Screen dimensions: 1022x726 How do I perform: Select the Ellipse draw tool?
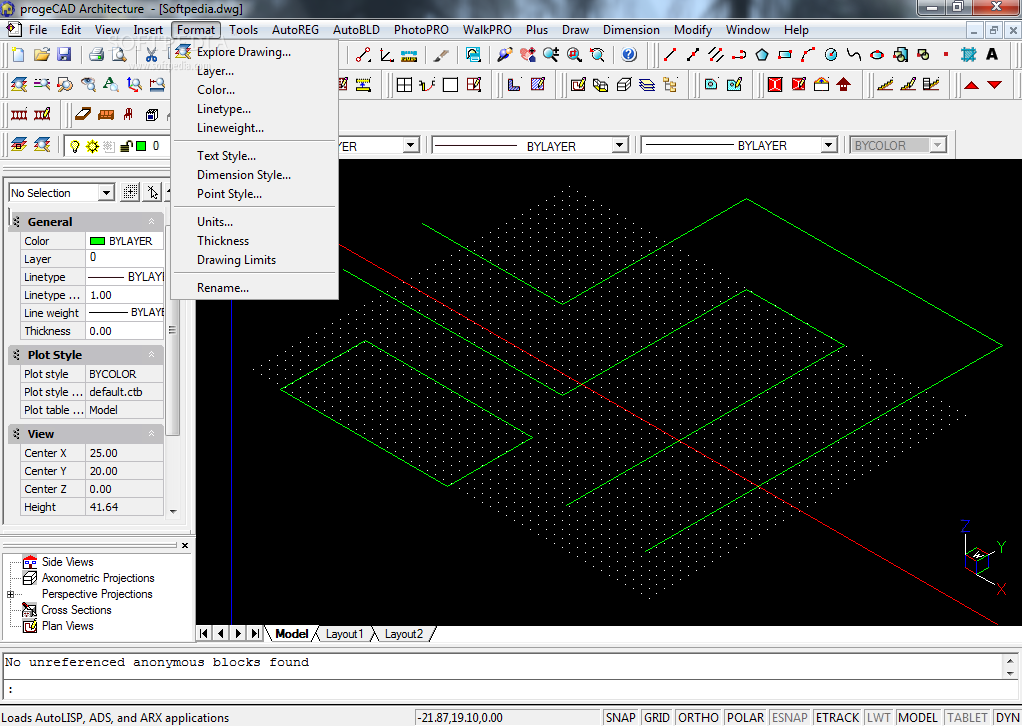coord(877,55)
